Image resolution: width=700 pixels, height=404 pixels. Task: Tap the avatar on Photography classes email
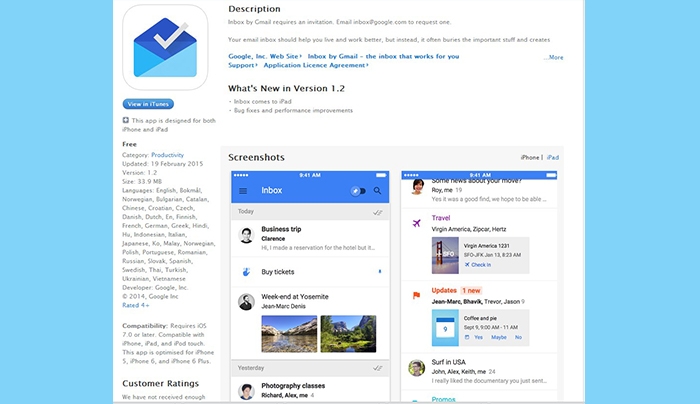[x=246, y=392]
